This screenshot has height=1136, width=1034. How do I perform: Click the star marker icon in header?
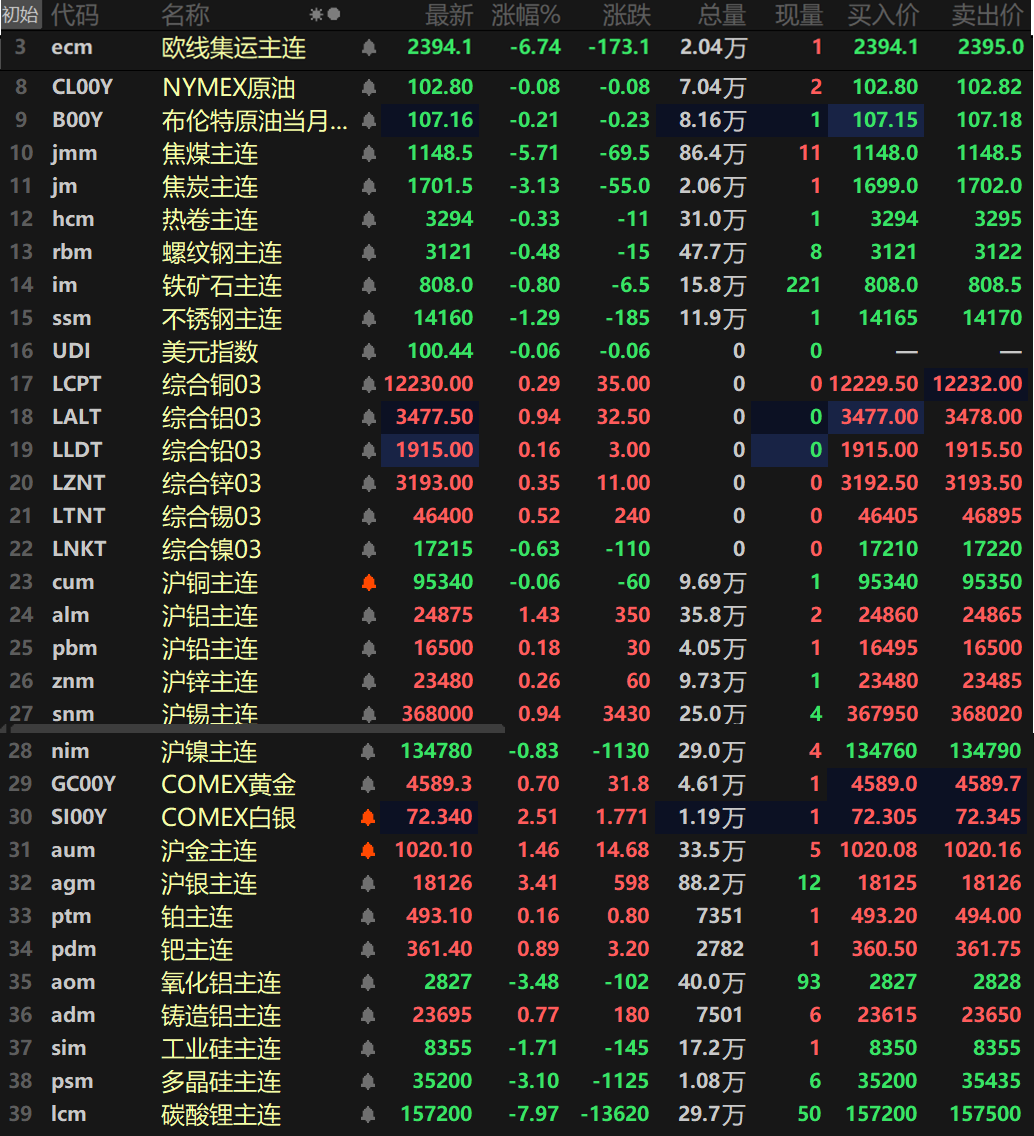click(316, 15)
